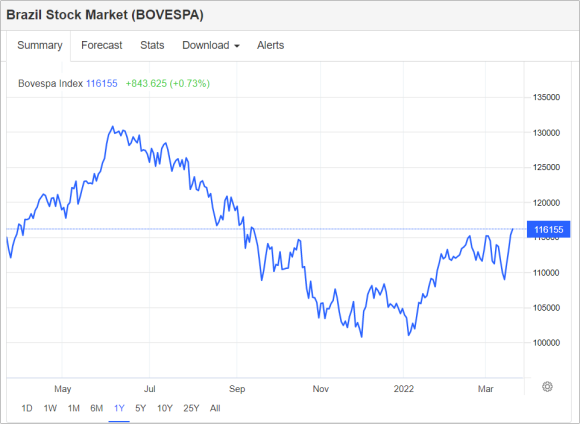Select the 25Y time range
This screenshot has width=580, height=424.
191,408
